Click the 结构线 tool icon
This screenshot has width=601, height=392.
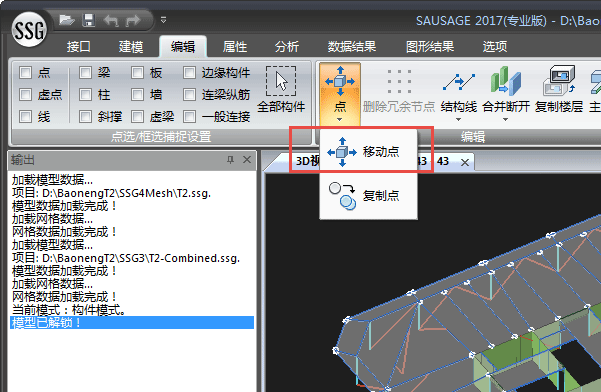pos(458,82)
